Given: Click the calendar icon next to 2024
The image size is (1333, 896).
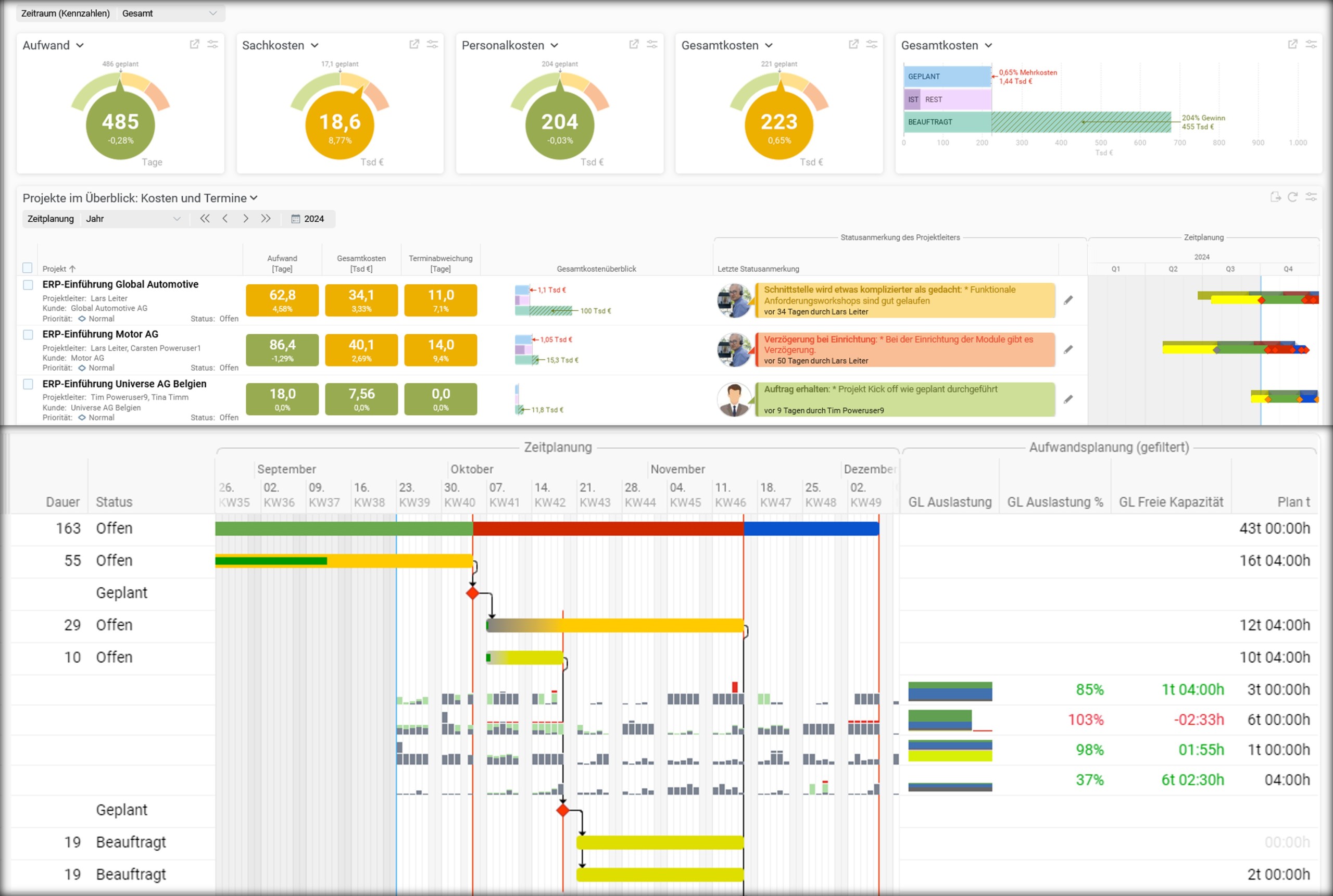Looking at the screenshot, I should click(x=295, y=218).
